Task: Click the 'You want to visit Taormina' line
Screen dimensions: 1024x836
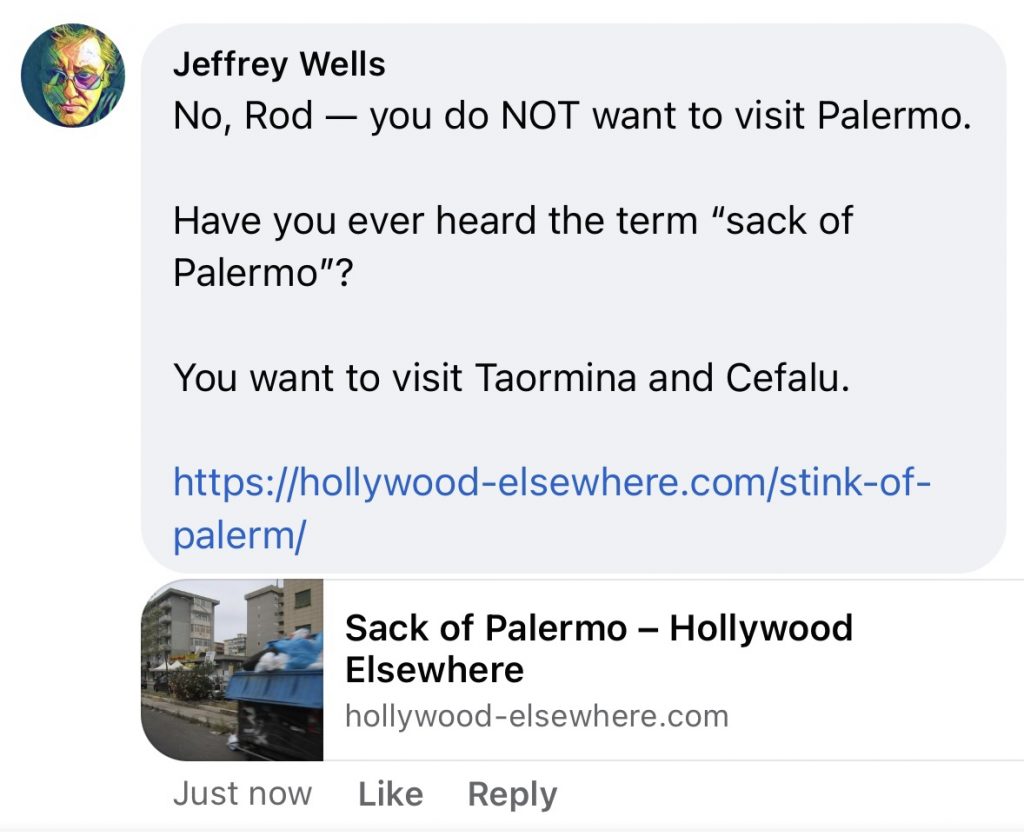Action: tap(510, 378)
